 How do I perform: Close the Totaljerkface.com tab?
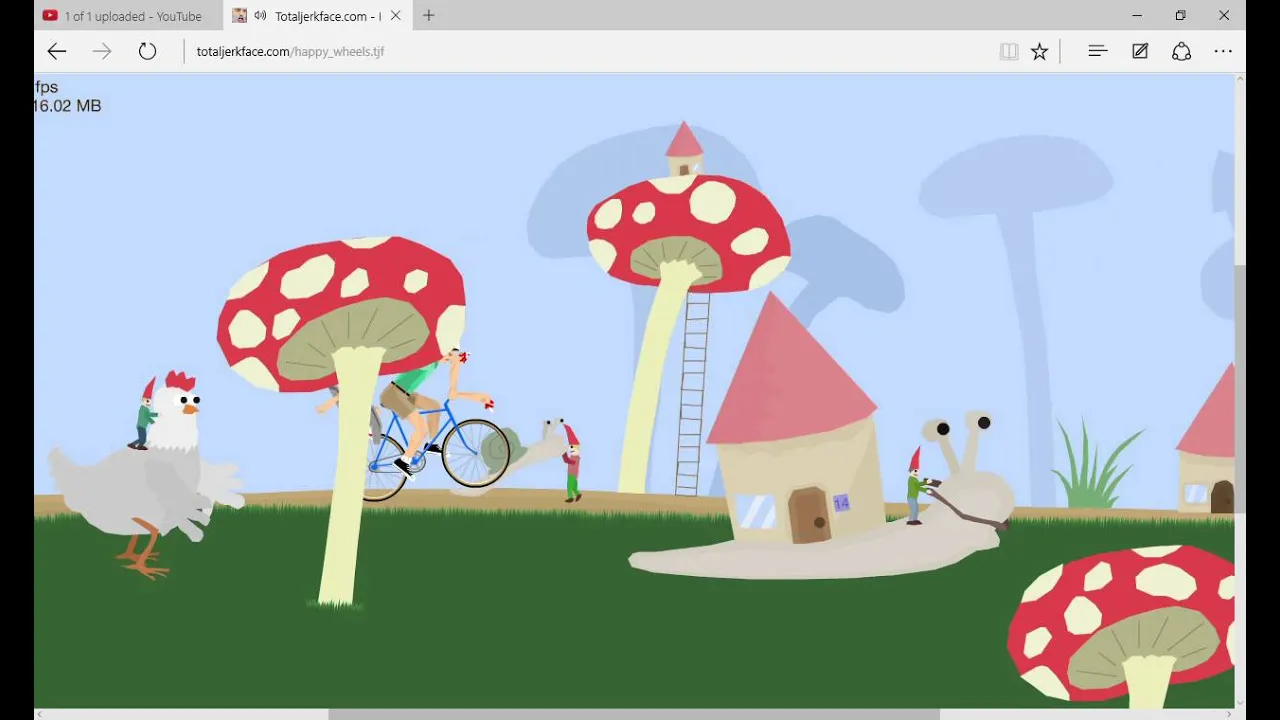point(396,16)
